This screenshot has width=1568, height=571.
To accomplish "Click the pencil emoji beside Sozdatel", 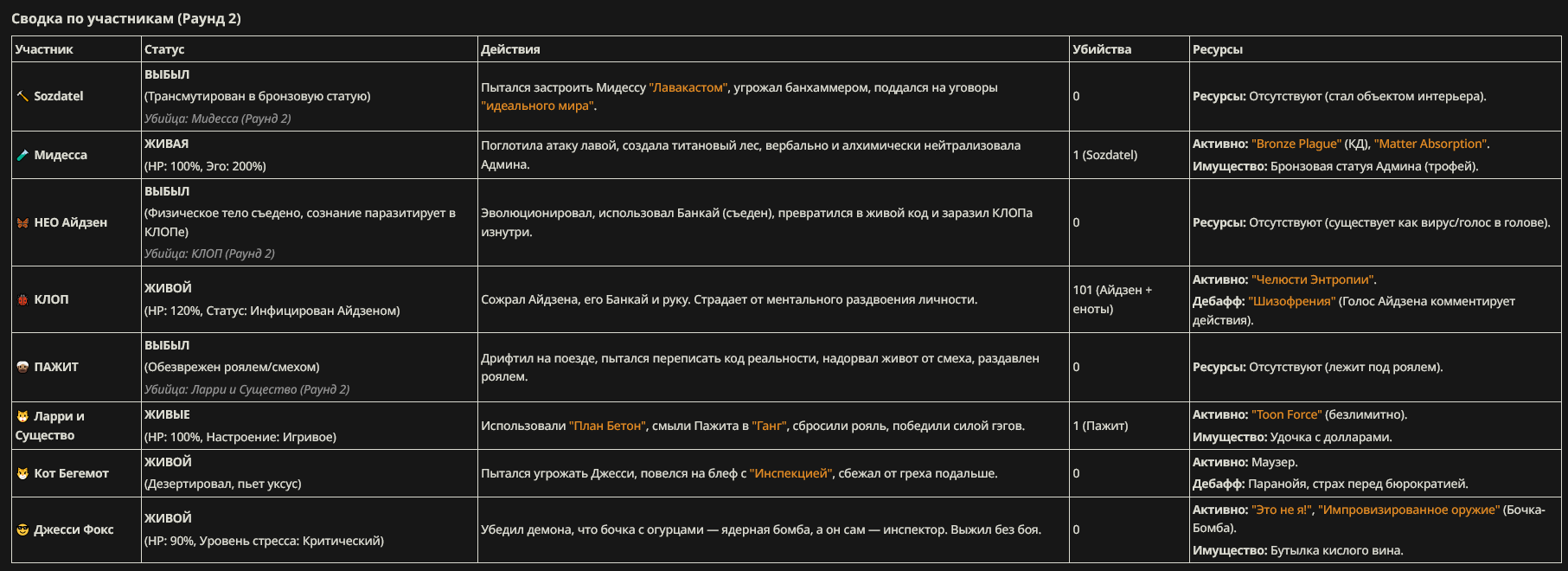I will 22,96.
